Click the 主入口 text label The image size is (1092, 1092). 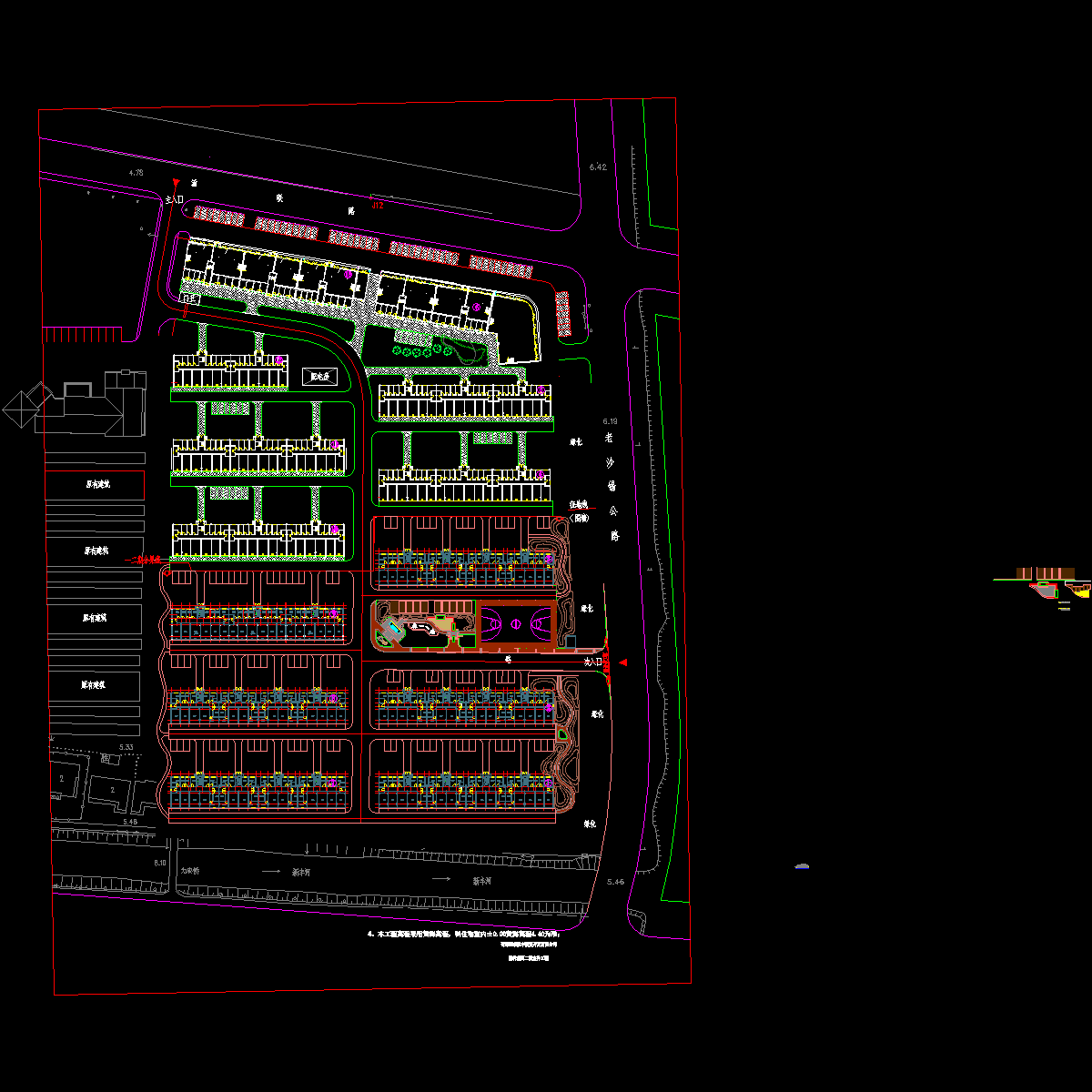pyautogui.click(x=174, y=198)
